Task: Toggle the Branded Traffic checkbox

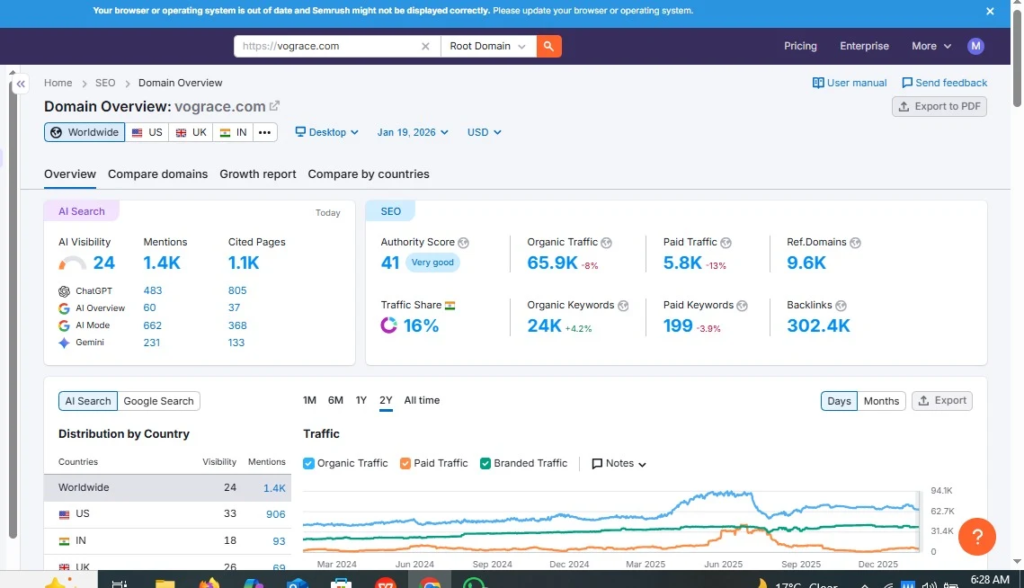Action: tap(485, 463)
